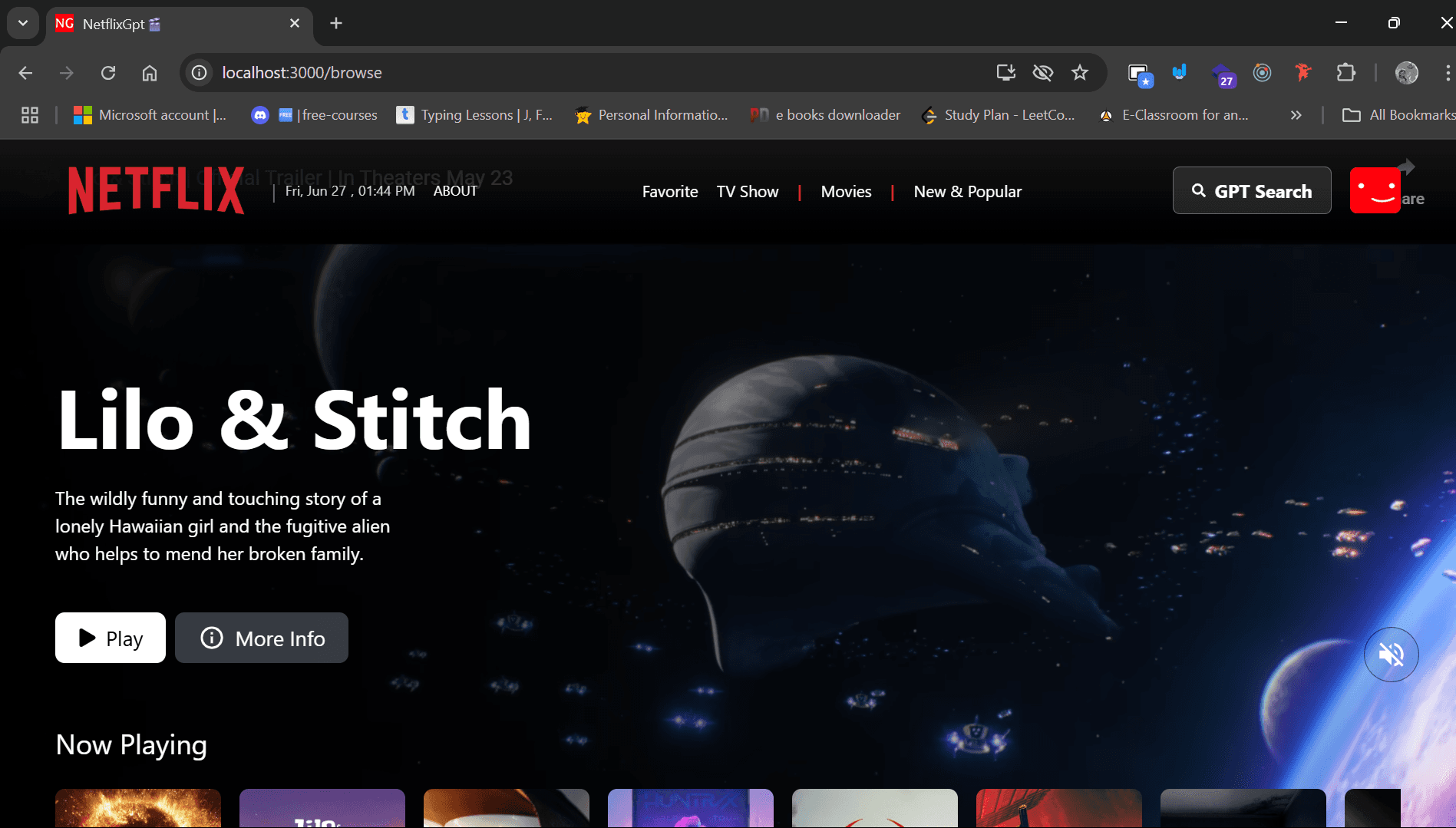
Task: Click the red Netflix smiley profile avatar
Action: tap(1378, 190)
